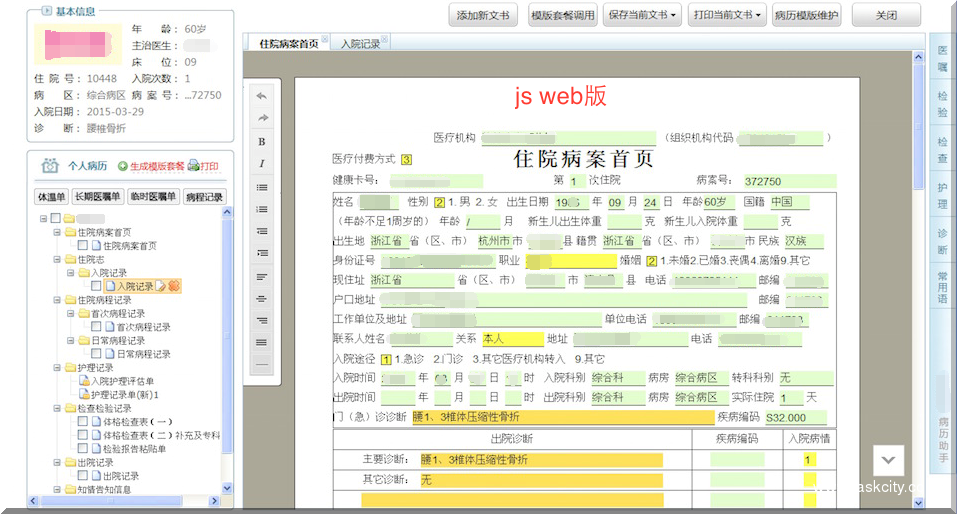957x514 pixels.
Task: Check the root patient folder checkbox
Action: tap(56, 218)
